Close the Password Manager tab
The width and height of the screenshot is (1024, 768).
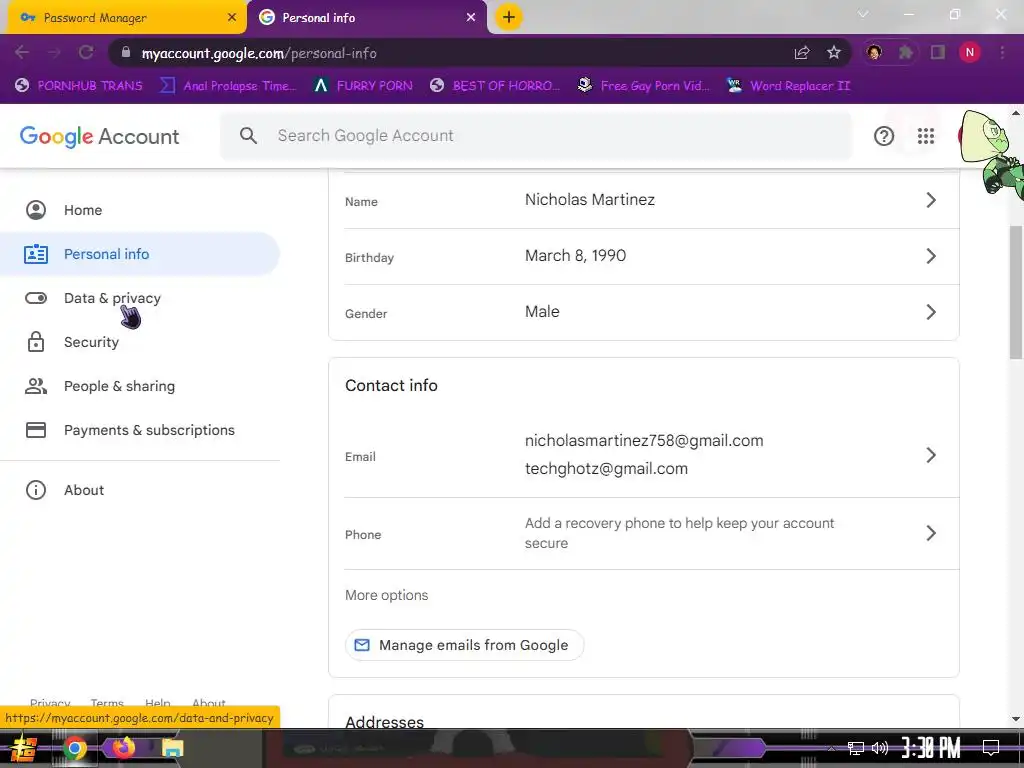(232, 18)
